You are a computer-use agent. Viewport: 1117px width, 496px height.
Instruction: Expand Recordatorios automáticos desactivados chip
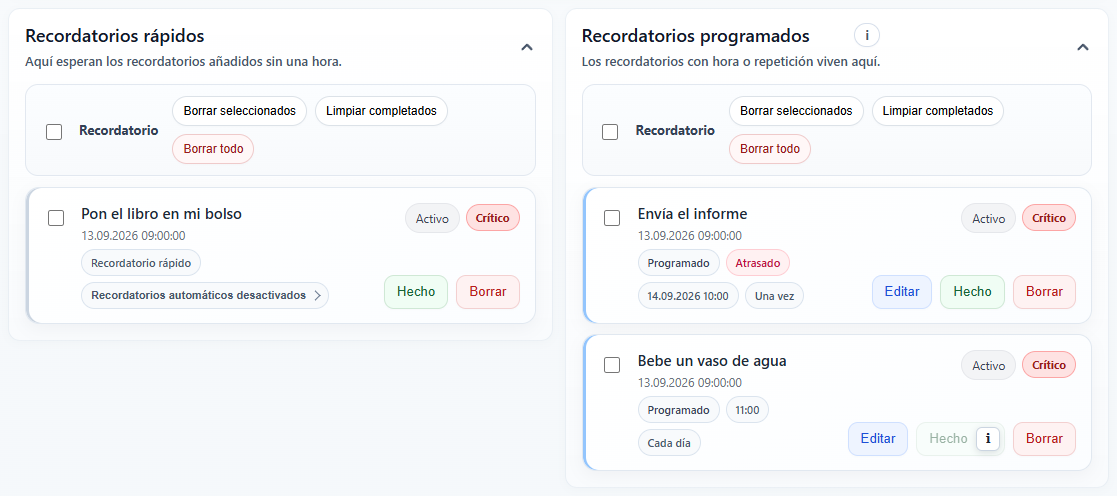pyautogui.click(x=205, y=295)
